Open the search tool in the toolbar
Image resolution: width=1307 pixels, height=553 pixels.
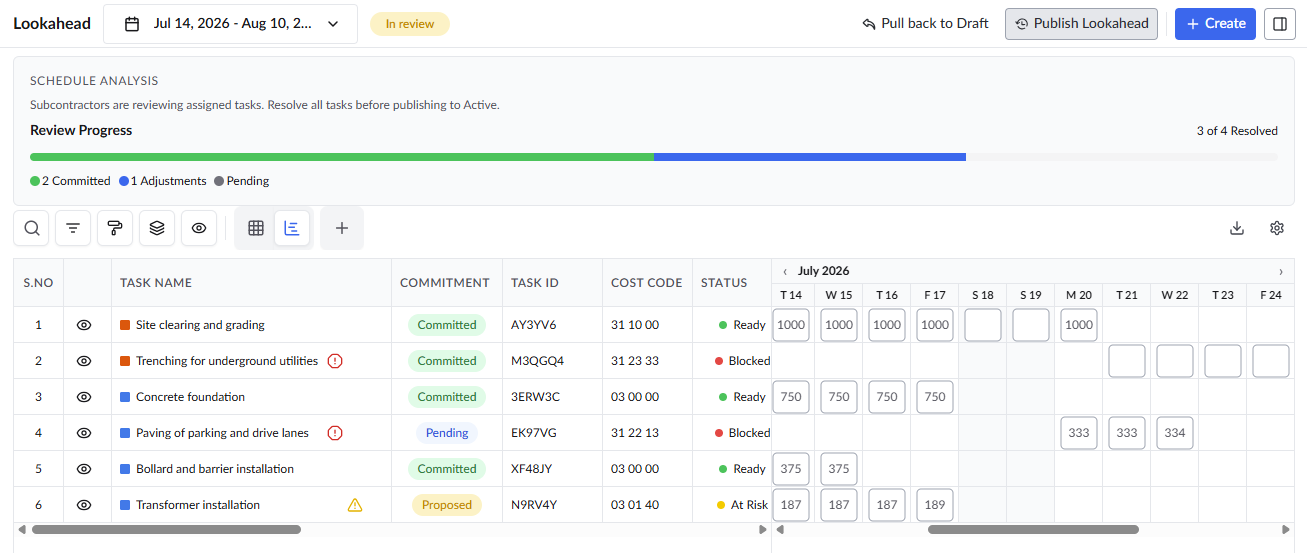32,228
